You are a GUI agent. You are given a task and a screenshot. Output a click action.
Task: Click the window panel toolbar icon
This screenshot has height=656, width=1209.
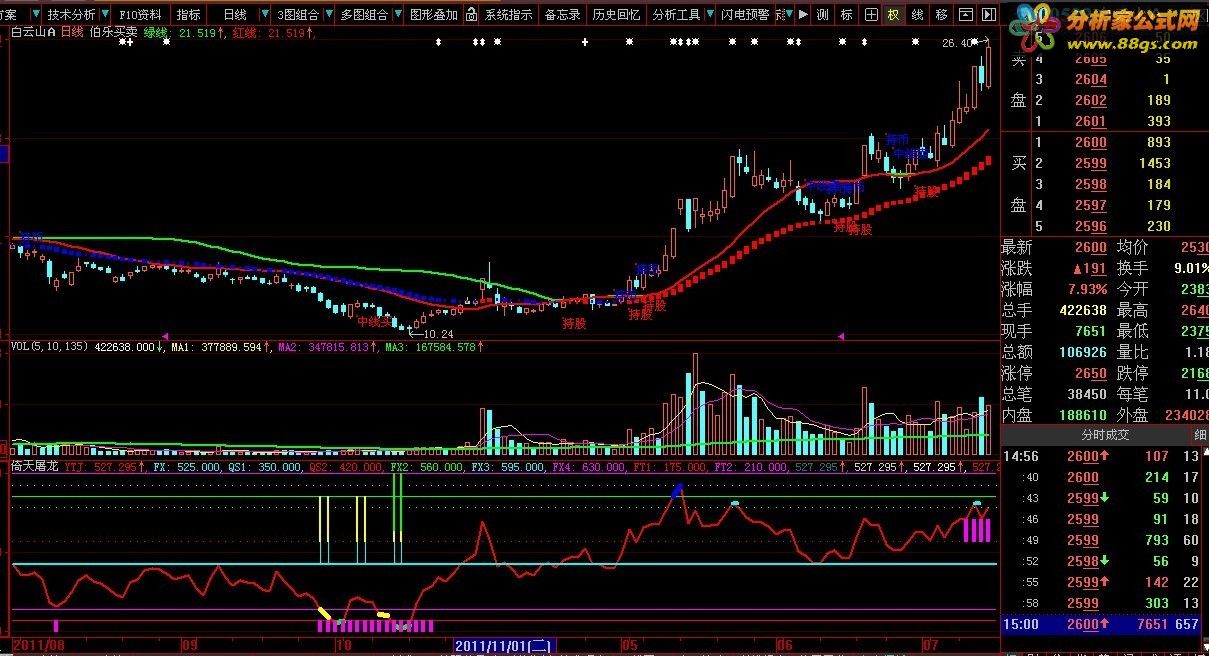pos(964,15)
